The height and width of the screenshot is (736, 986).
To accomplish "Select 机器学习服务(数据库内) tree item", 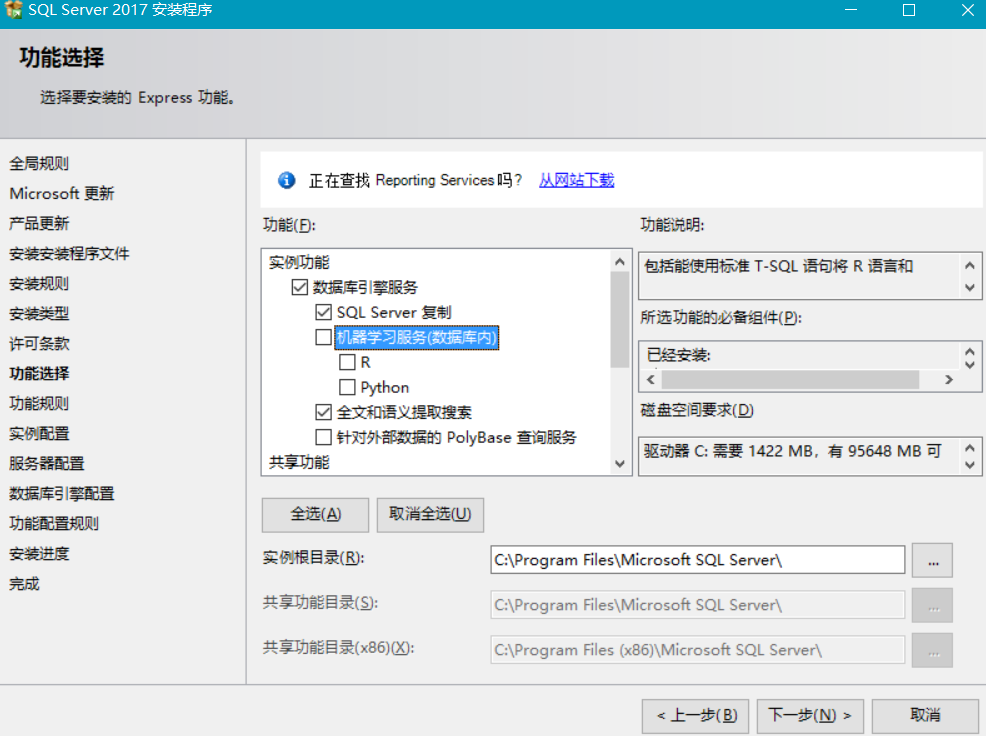I will point(416,337).
